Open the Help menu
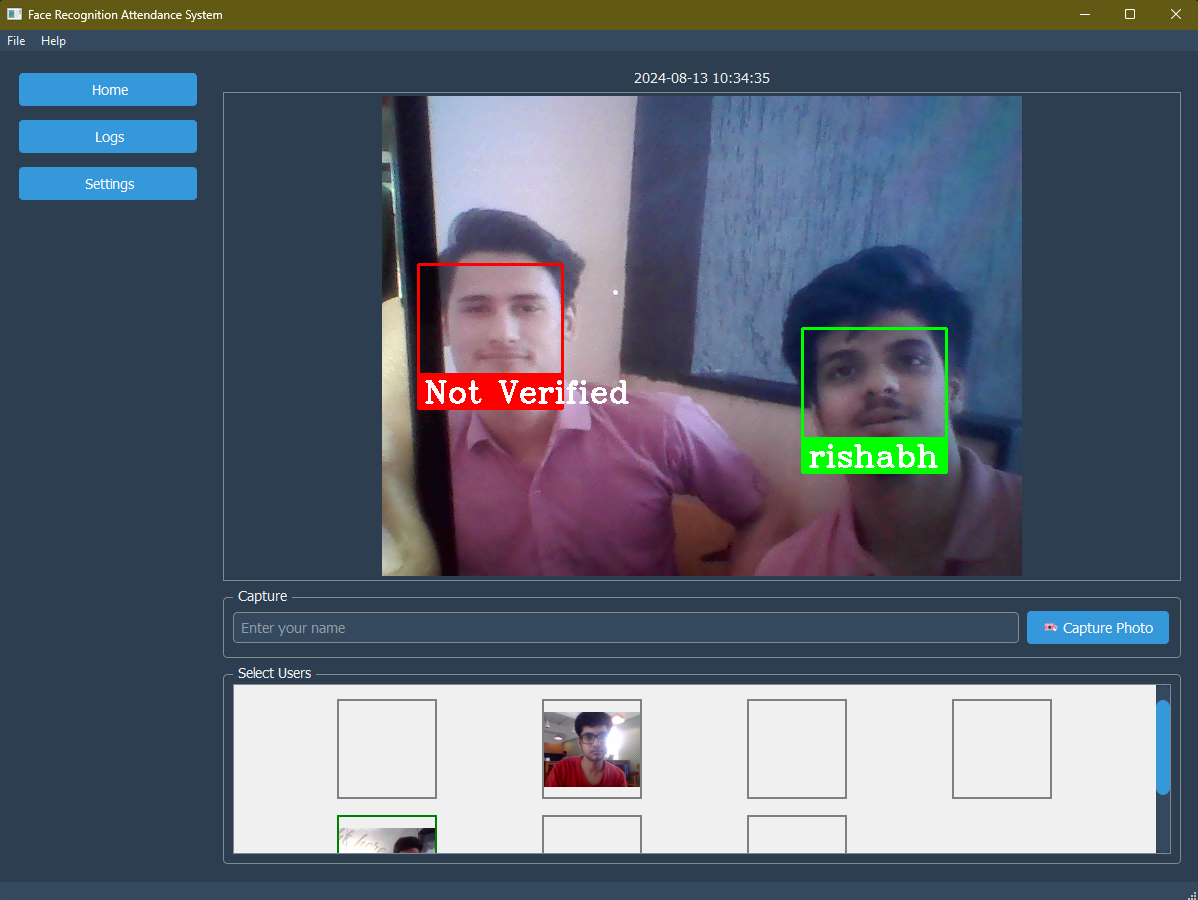This screenshot has height=900, width=1198. (53, 41)
